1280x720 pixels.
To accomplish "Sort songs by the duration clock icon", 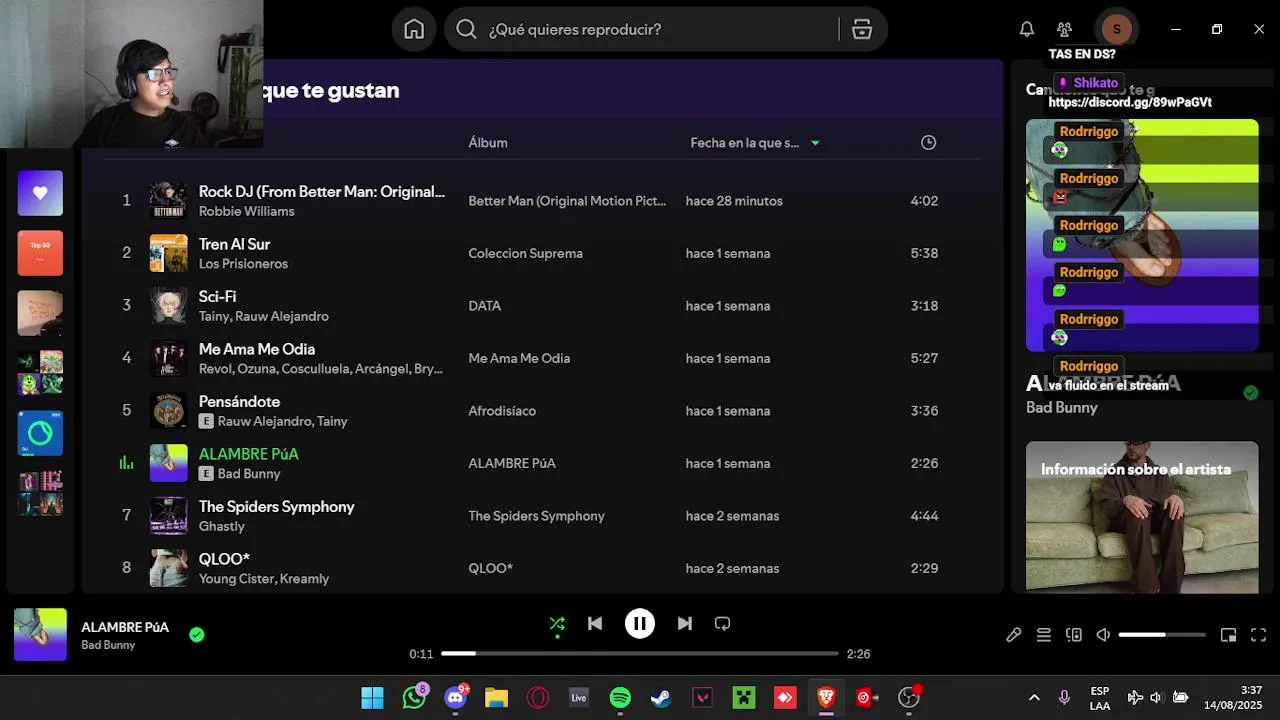I will coord(928,143).
